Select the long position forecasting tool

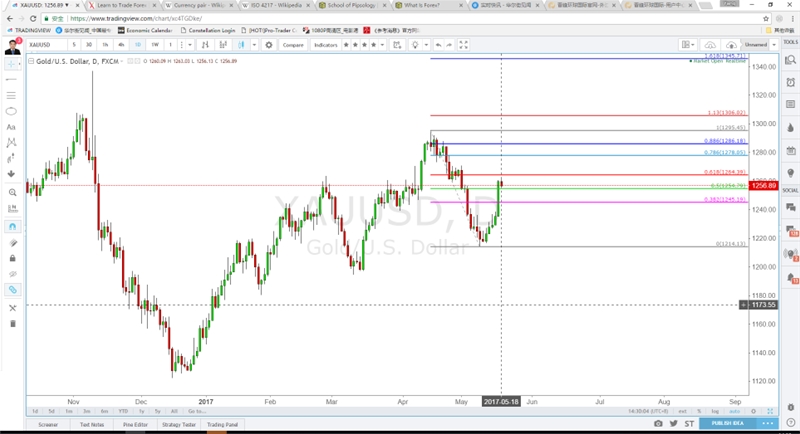(x=11, y=159)
